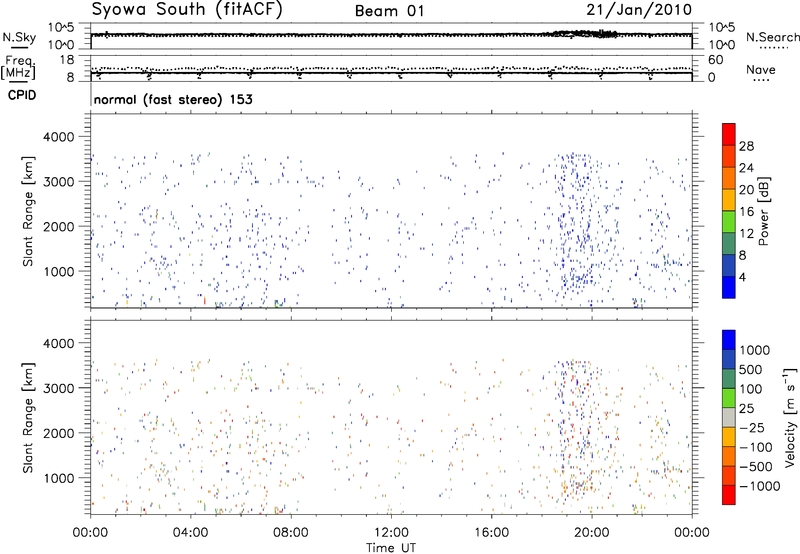800x554 pixels.
Task: Click the "Nave" legend label
Action: (761, 69)
